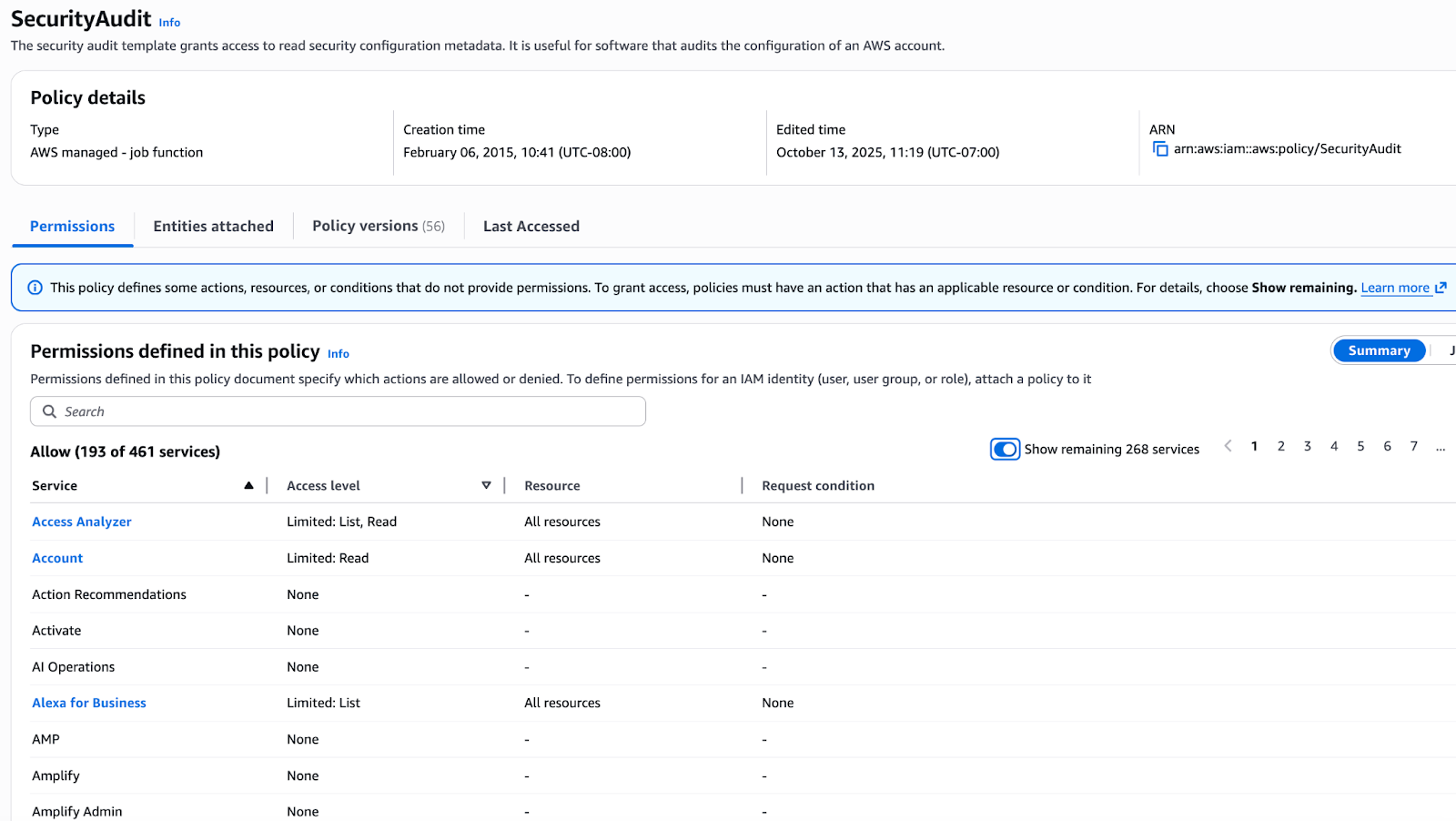The image size is (1456, 821).
Task: Click the info circle icon in the blue banner
Action: [35, 288]
